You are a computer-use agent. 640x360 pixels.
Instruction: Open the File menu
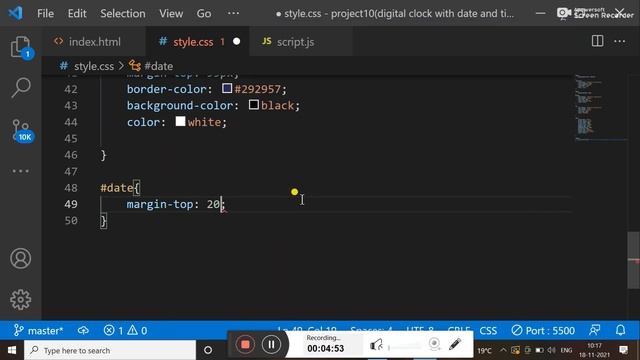(x=45, y=13)
